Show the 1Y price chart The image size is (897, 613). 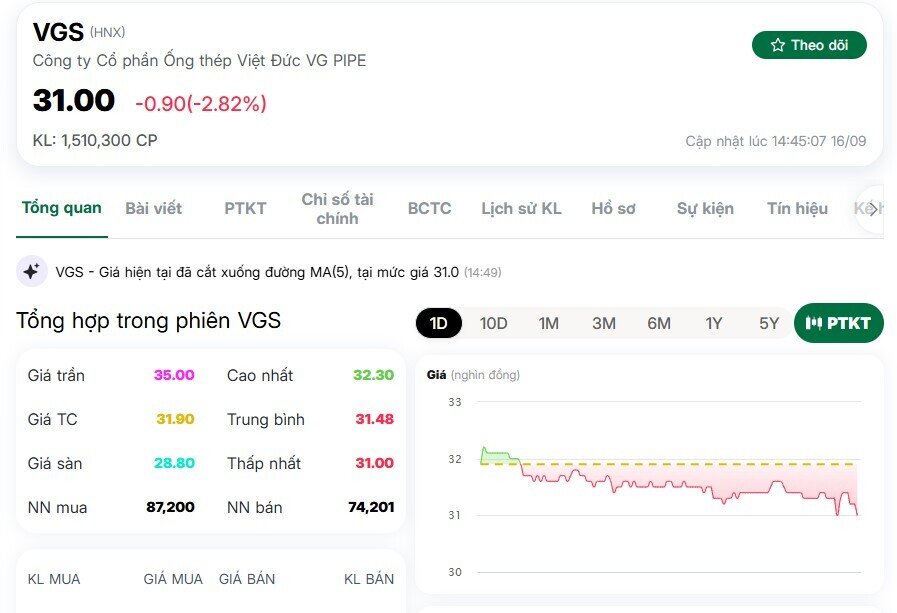pos(713,323)
